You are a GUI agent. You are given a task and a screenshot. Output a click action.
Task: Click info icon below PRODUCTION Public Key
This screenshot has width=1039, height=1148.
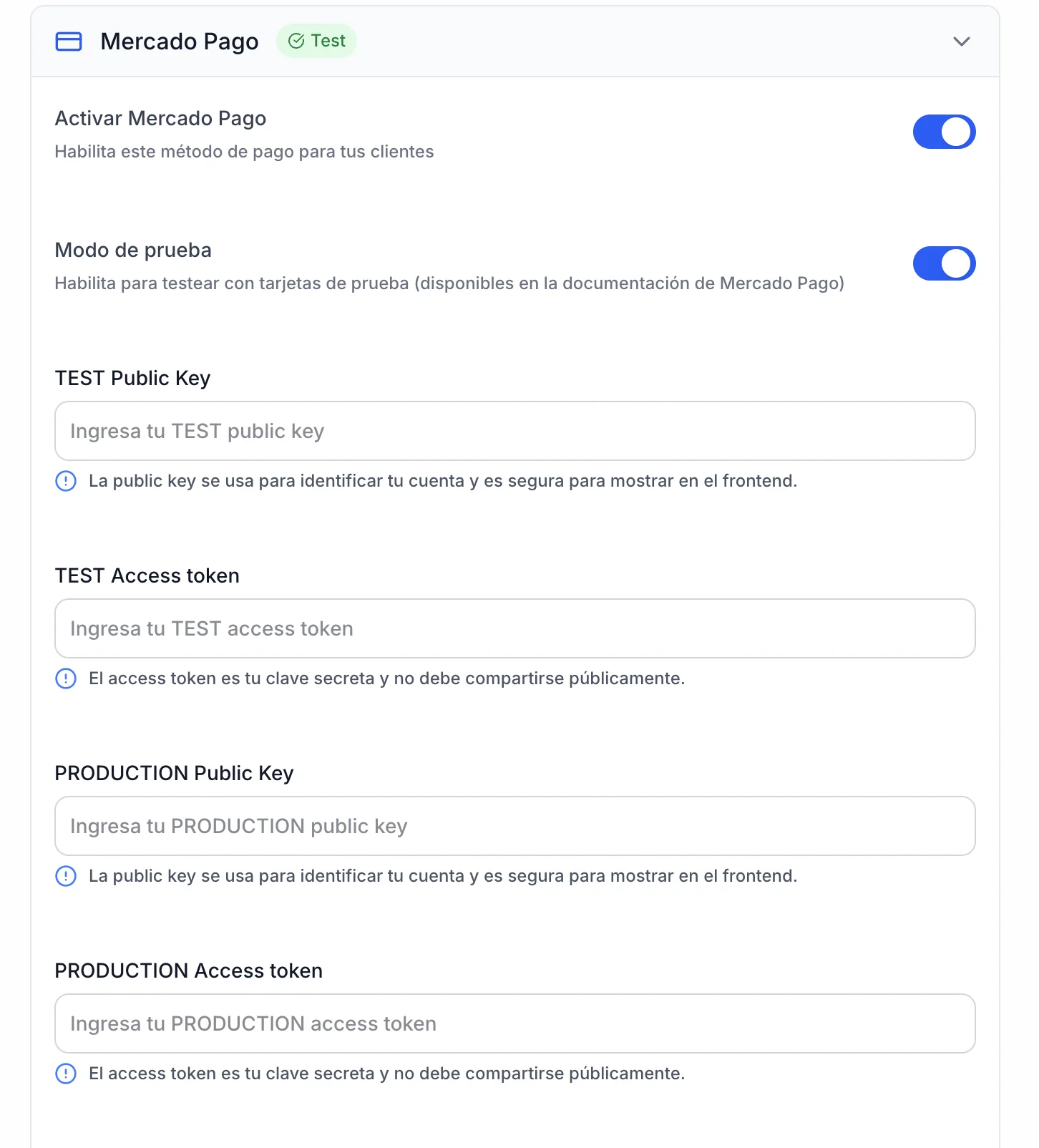pyautogui.click(x=66, y=876)
